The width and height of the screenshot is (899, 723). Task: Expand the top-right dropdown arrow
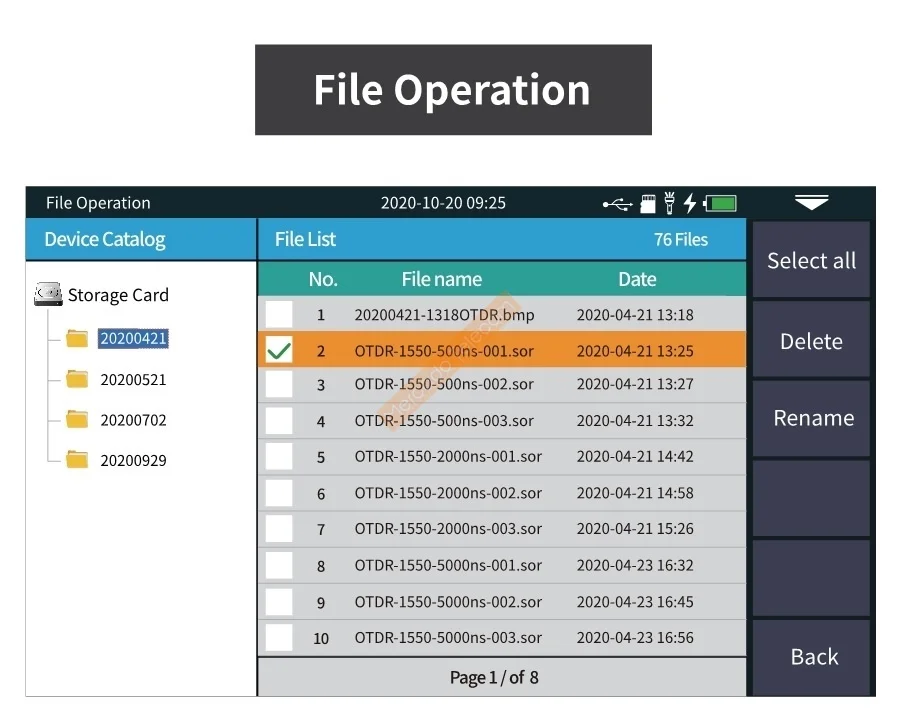coord(811,203)
